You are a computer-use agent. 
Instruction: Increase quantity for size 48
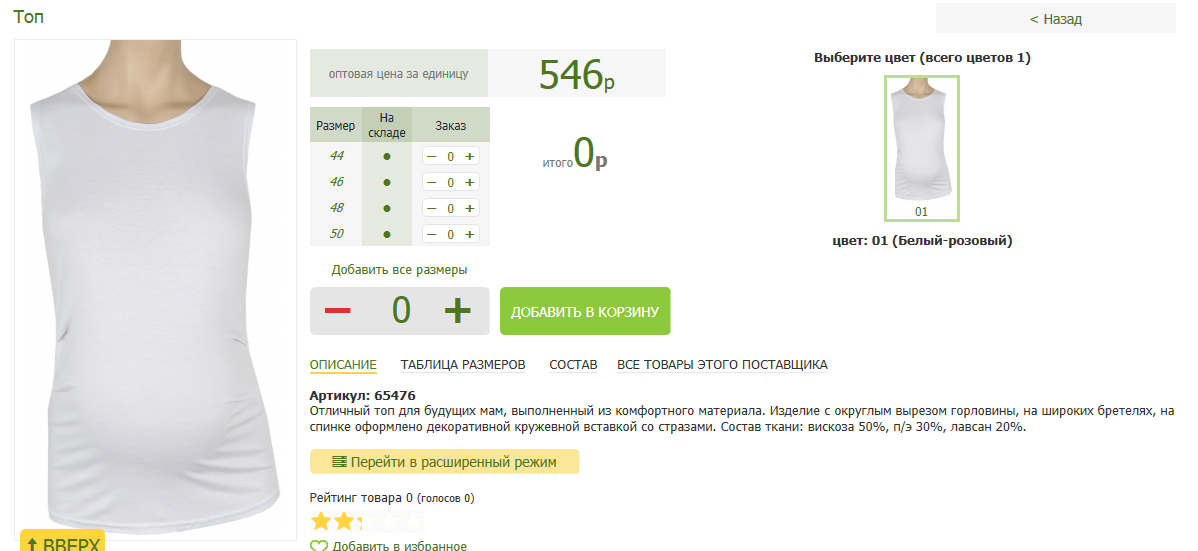click(x=469, y=208)
